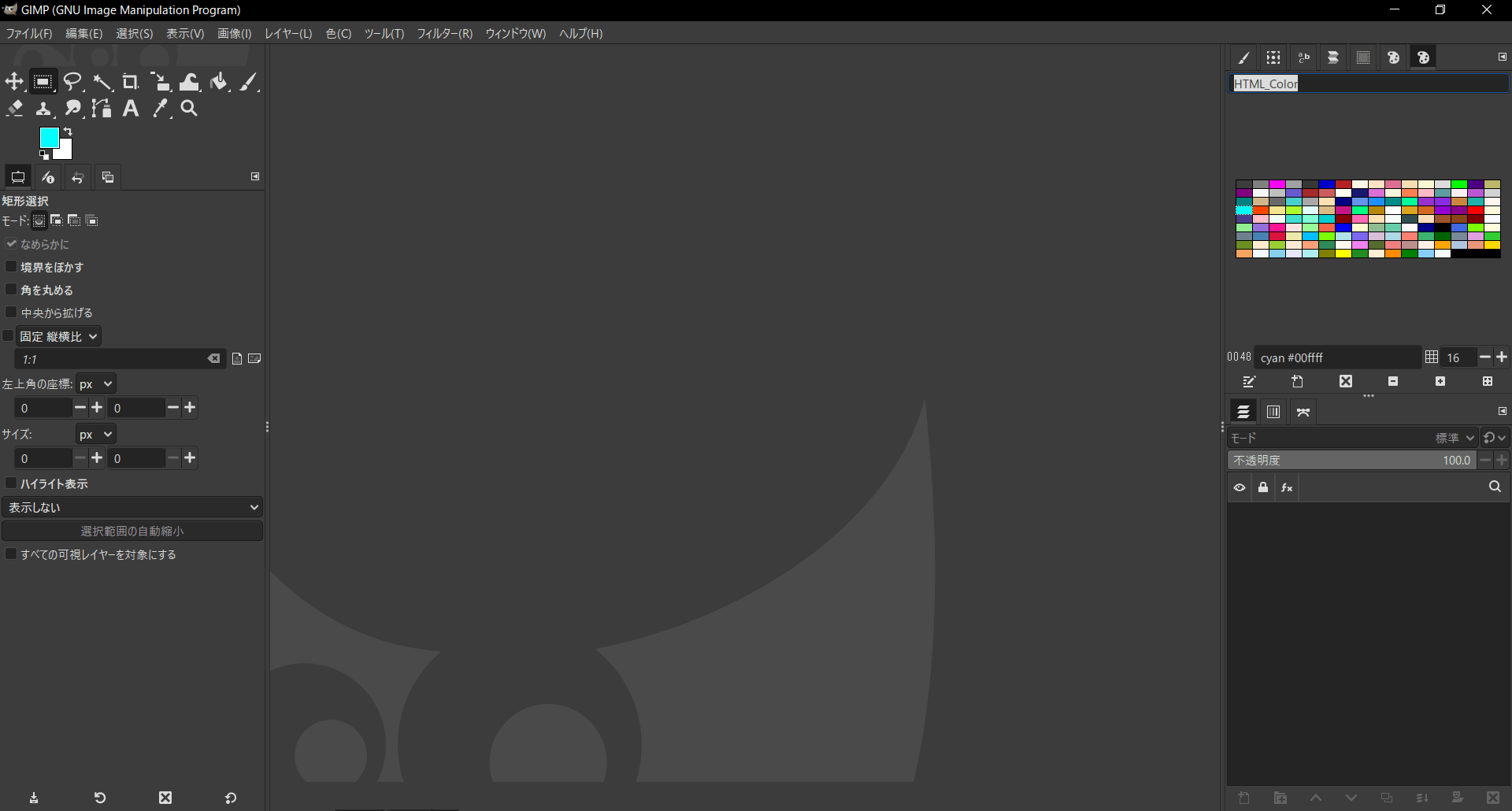Click the white background color swatch
The image size is (1512, 811).
point(65,151)
